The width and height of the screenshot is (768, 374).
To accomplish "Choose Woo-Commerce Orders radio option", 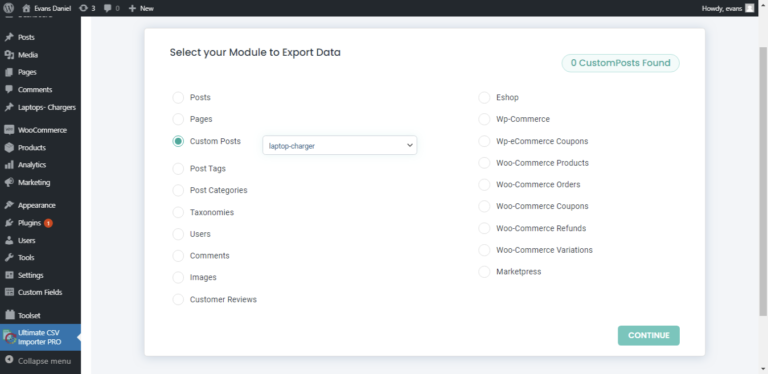I will (x=484, y=185).
